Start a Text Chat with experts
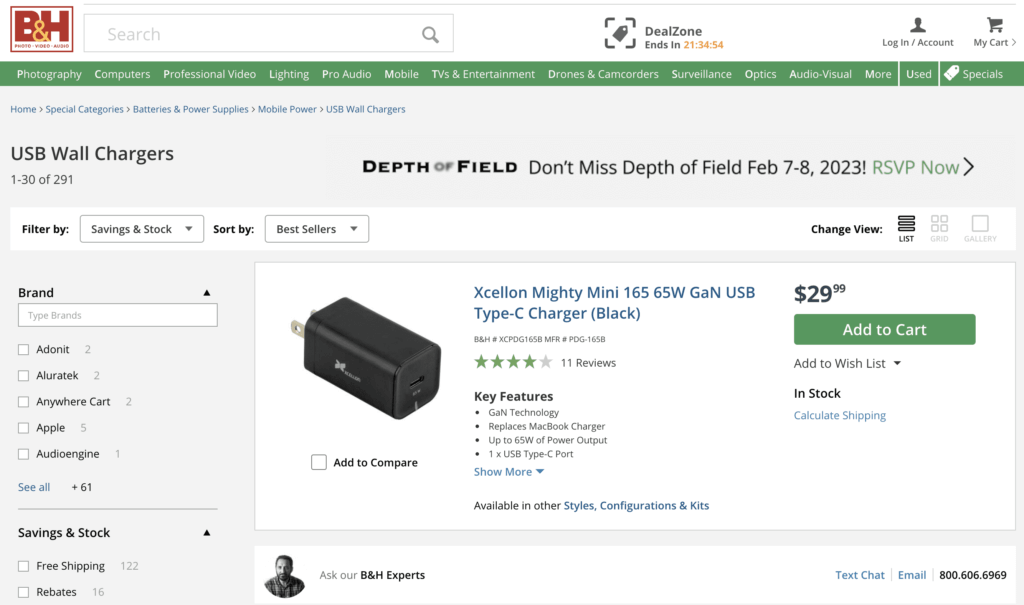This screenshot has width=1024, height=605. point(859,575)
